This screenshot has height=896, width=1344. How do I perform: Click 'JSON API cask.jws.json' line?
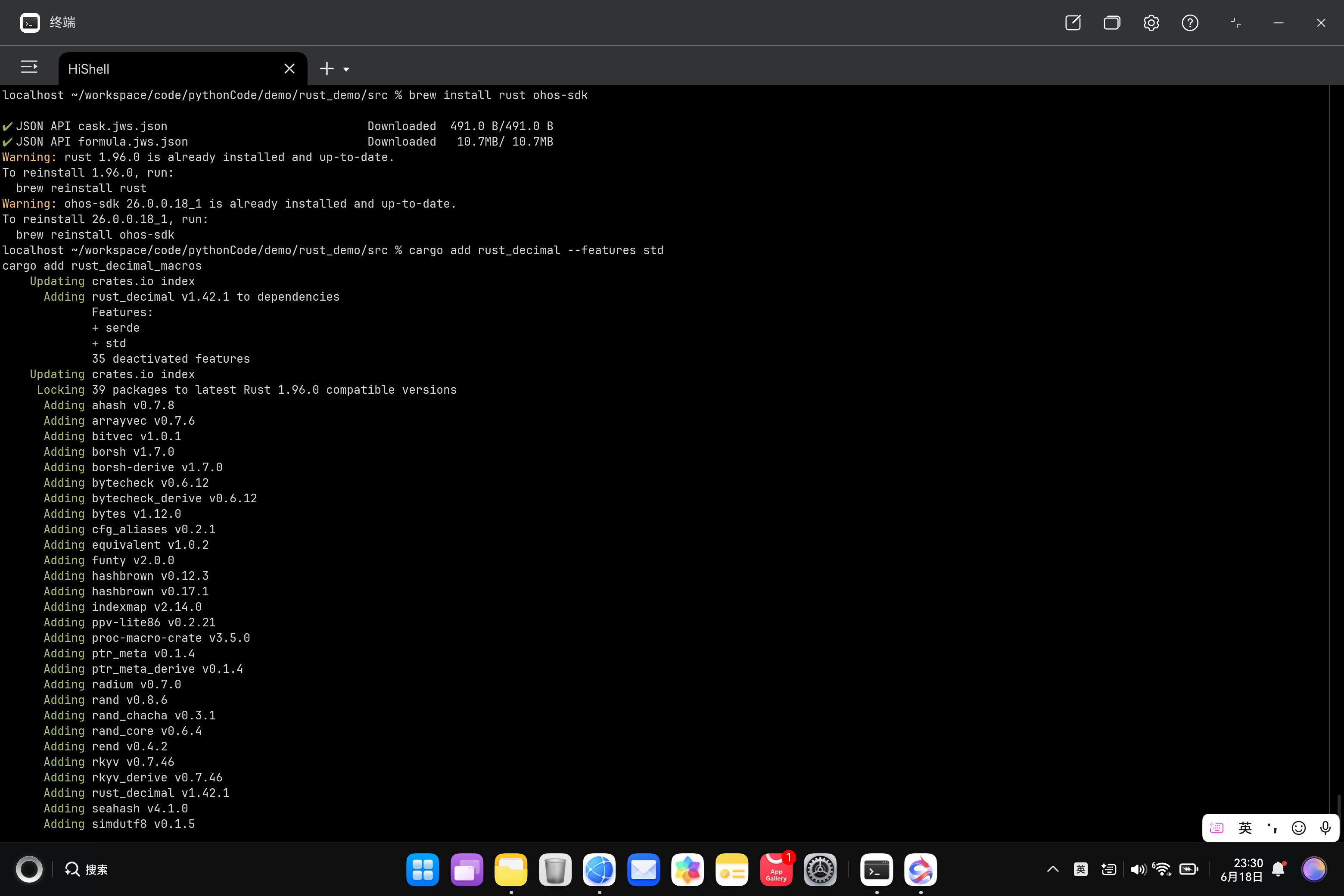tap(278, 126)
